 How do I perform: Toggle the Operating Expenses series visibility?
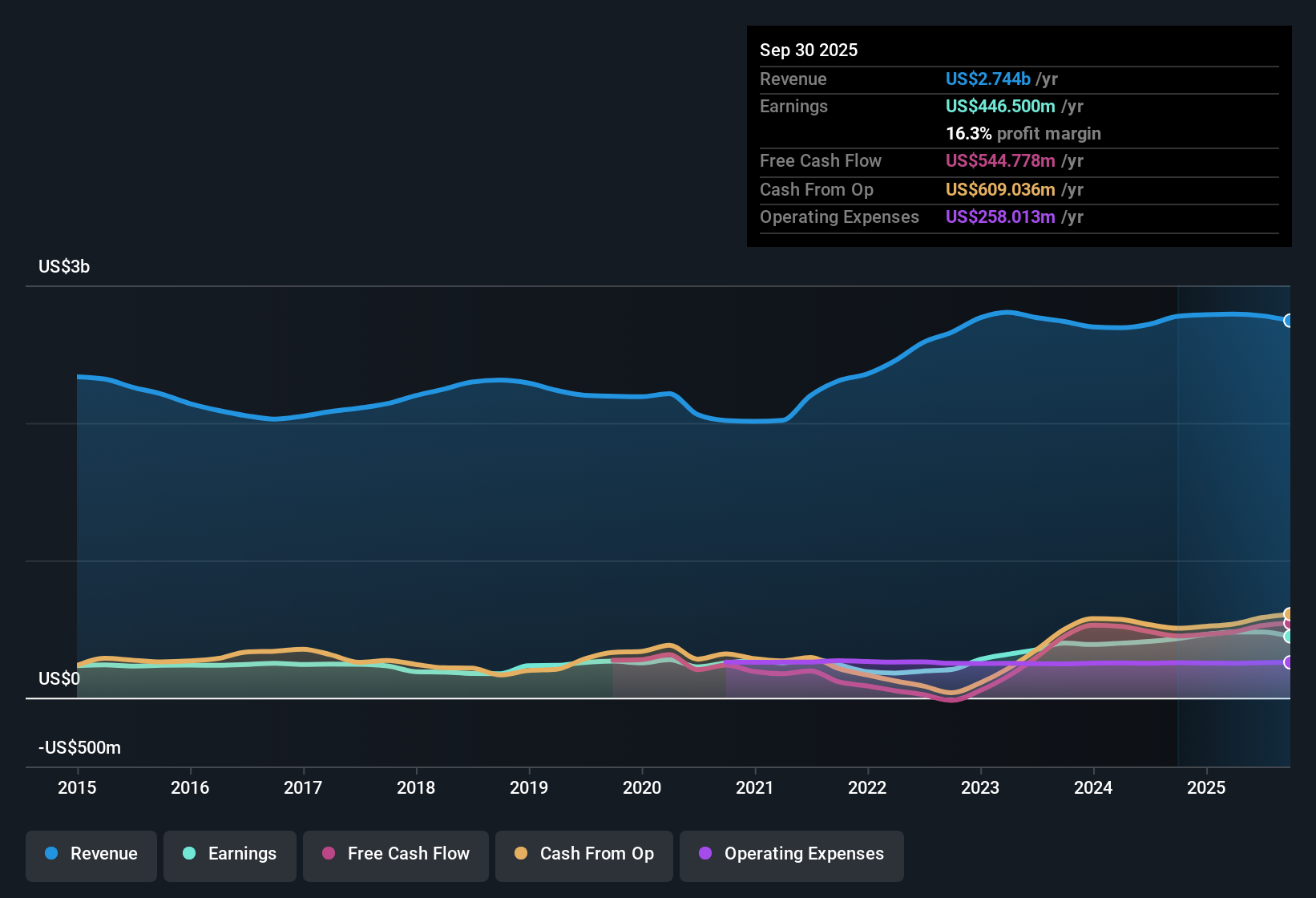[x=791, y=855]
